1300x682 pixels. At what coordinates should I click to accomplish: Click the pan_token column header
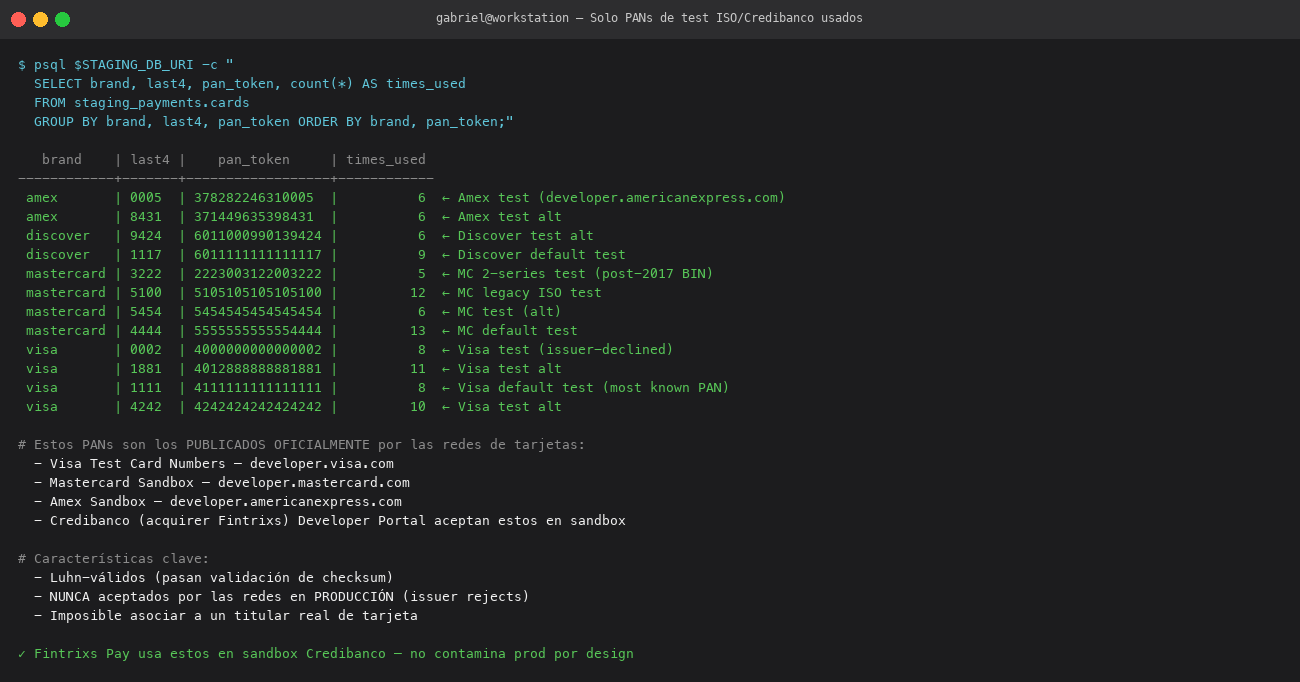pos(254,160)
